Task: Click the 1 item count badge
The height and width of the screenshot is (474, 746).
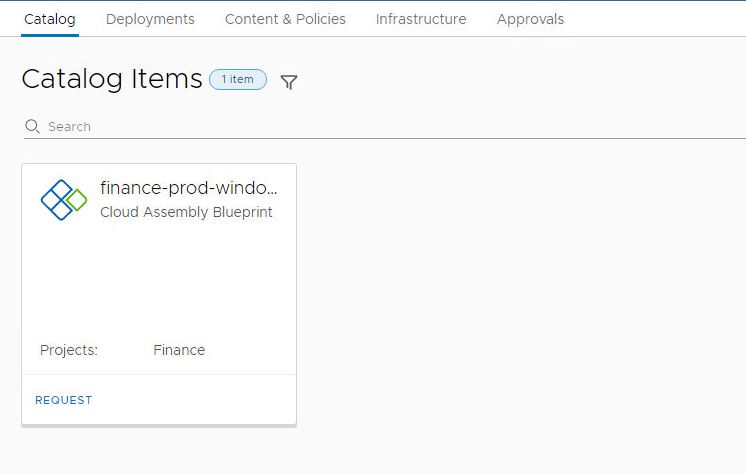Action: tap(238, 80)
